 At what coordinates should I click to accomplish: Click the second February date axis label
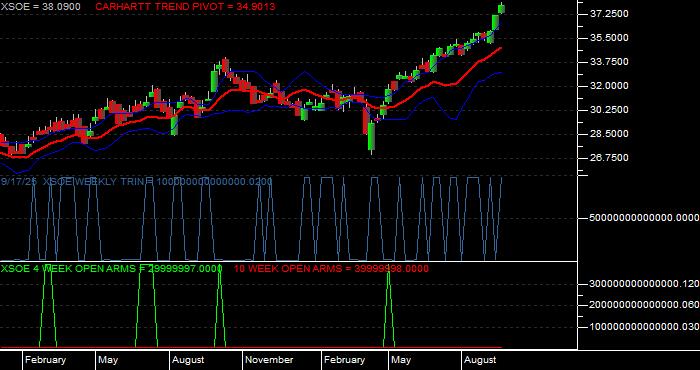344,360
